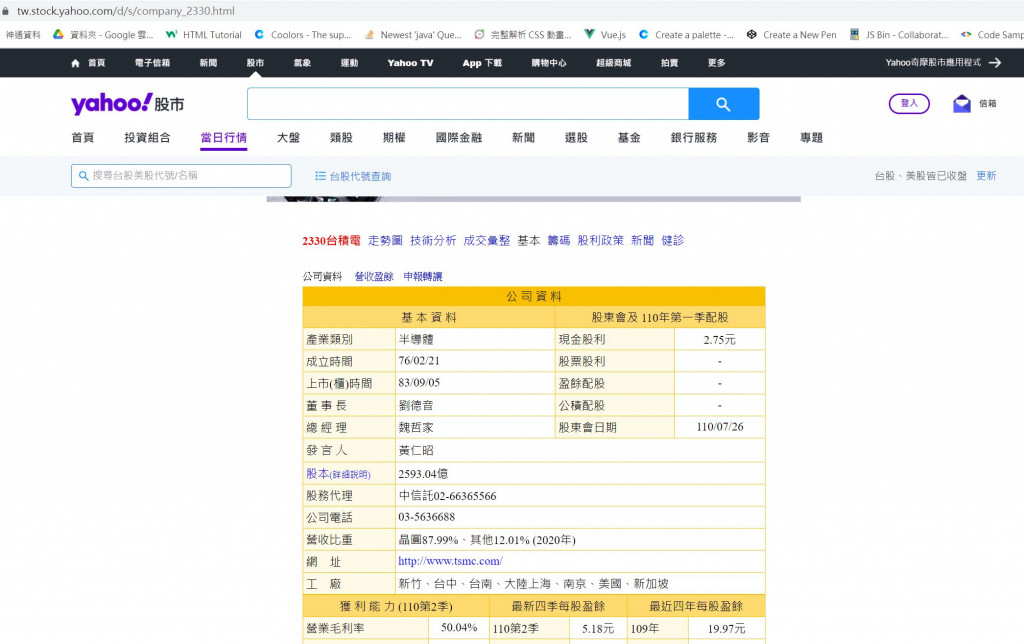Open the JS Bin bookmark
The width and height of the screenshot is (1024, 644).
tap(899, 35)
